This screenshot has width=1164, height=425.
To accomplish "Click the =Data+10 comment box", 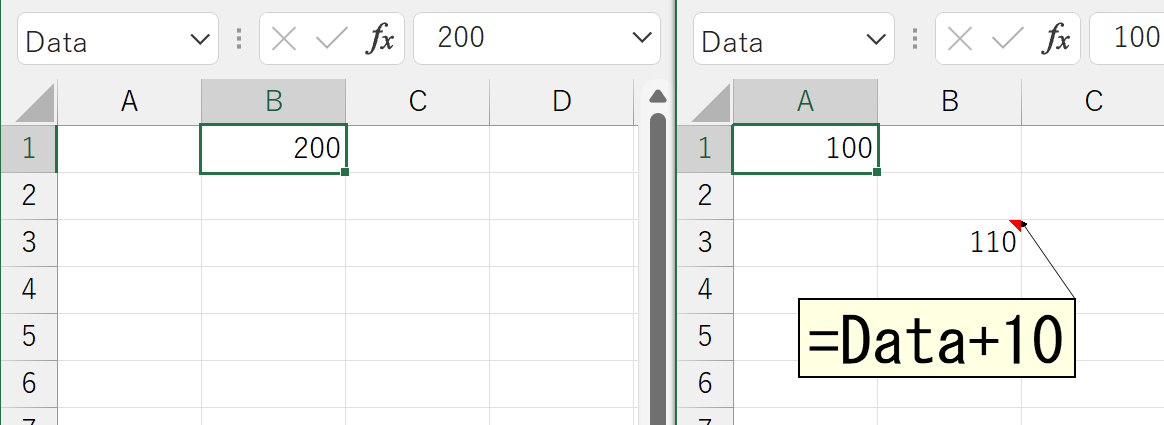I will [x=936, y=339].
